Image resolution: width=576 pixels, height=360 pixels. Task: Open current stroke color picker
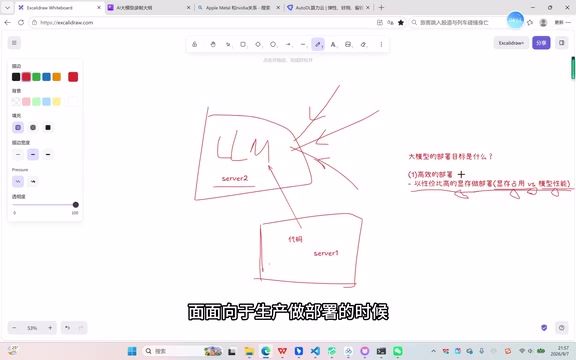(x=73, y=77)
